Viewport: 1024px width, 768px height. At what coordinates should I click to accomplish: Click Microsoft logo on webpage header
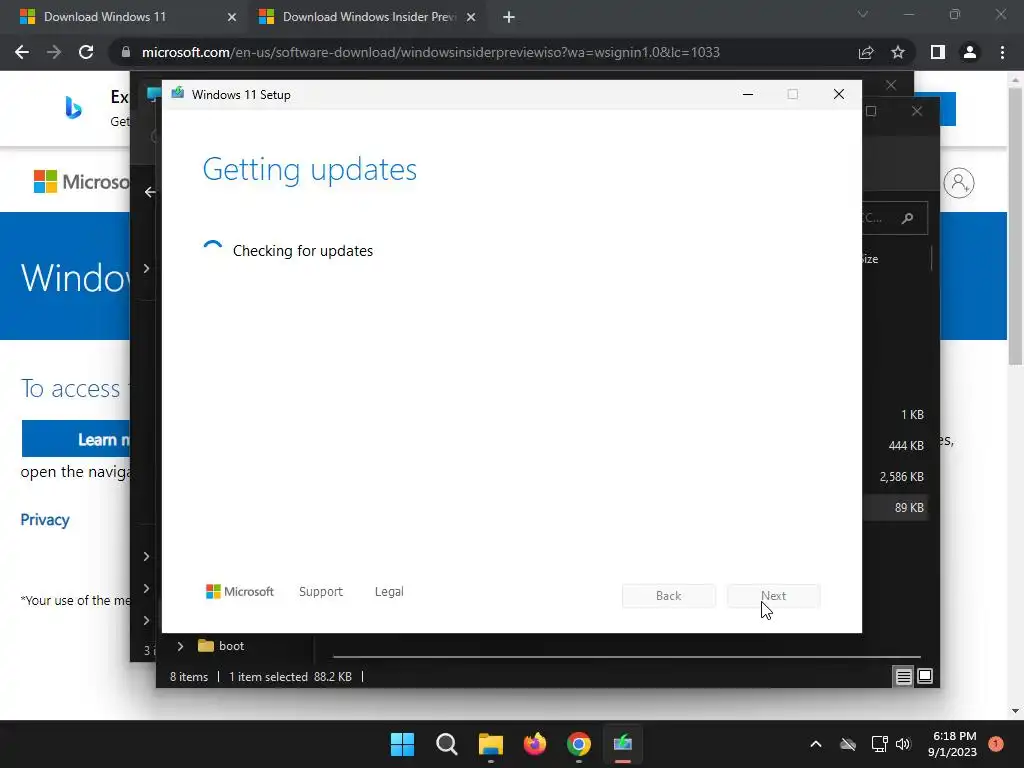tap(82, 182)
